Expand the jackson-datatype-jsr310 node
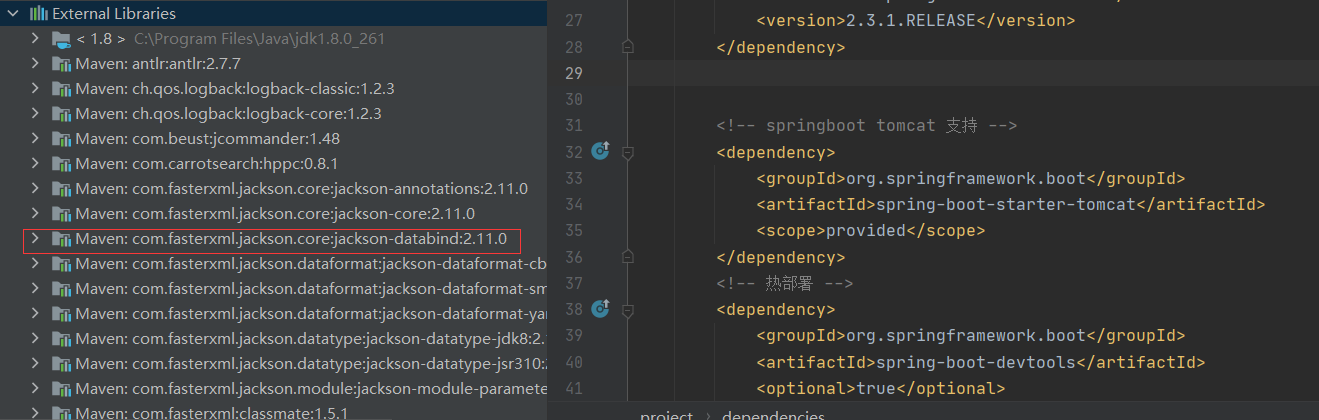 click(x=36, y=364)
